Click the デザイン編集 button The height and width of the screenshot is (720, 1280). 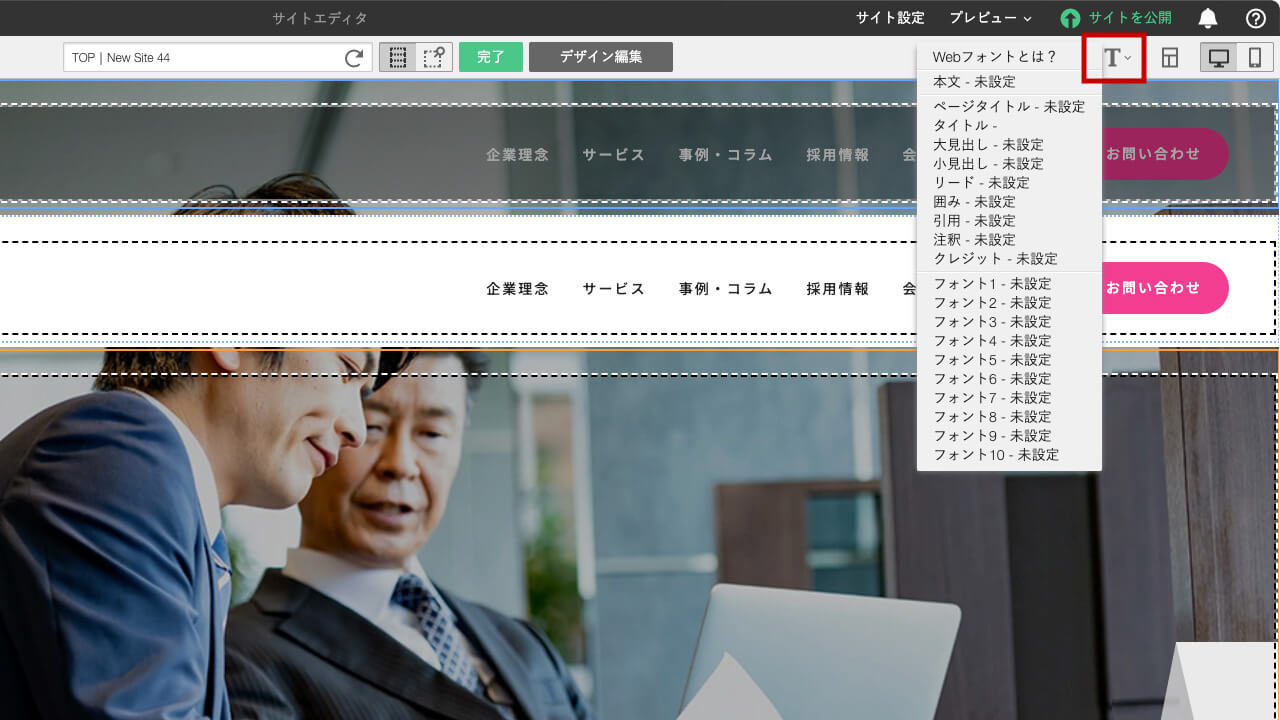click(x=601, y=57)
